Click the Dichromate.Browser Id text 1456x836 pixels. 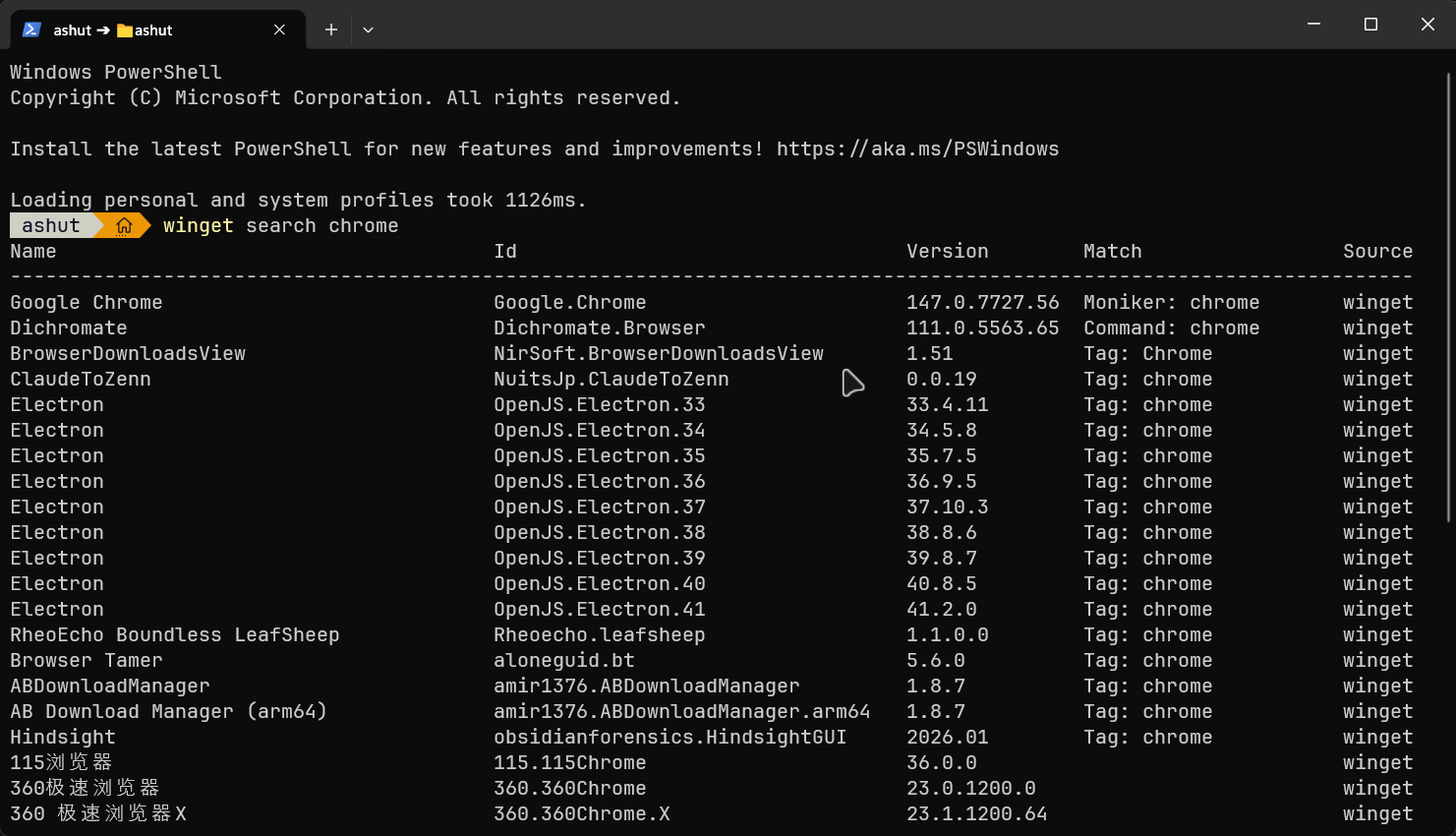coord(599,328)
